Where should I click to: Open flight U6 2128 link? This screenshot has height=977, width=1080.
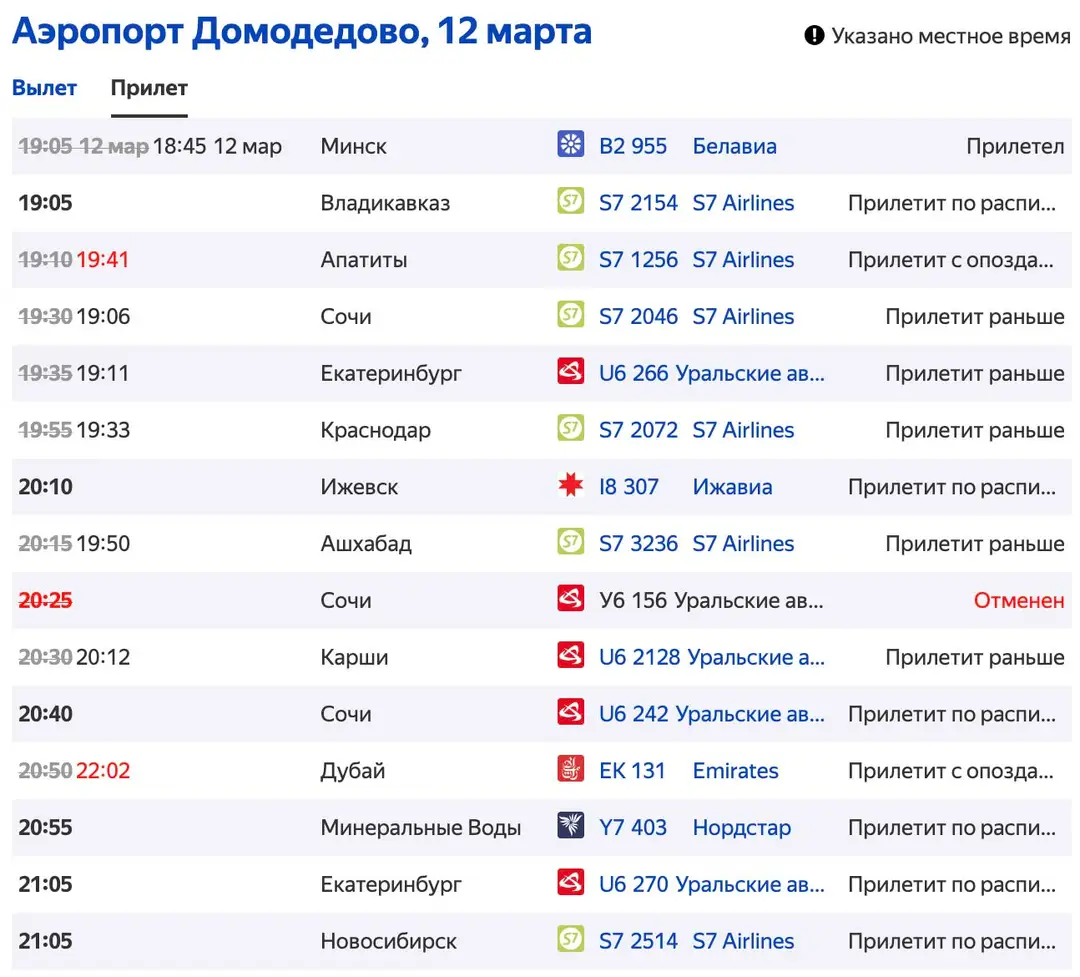point(639,657)
